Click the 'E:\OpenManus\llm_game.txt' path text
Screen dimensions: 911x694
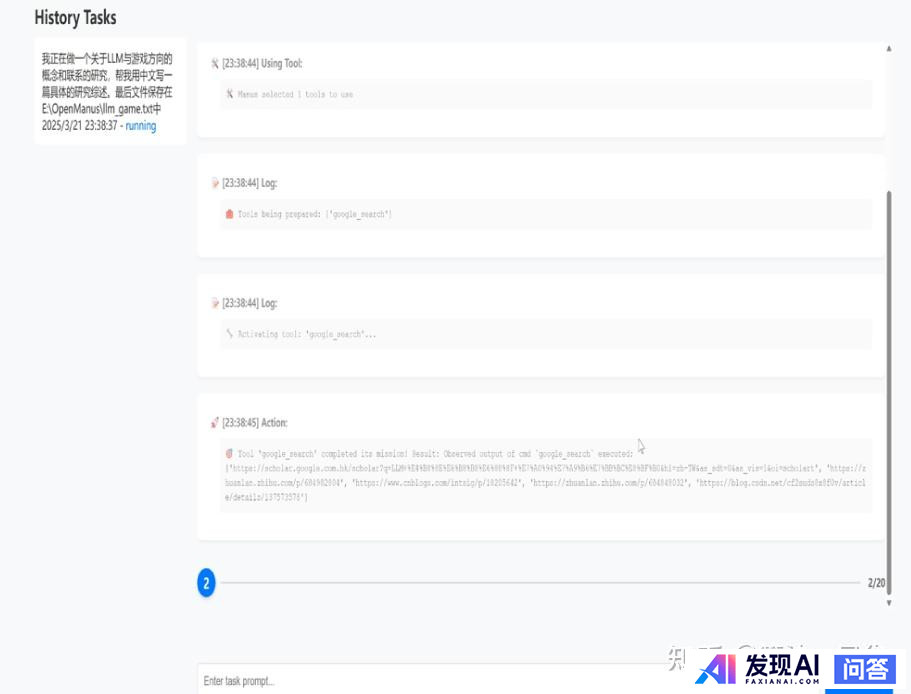[98, 109]
